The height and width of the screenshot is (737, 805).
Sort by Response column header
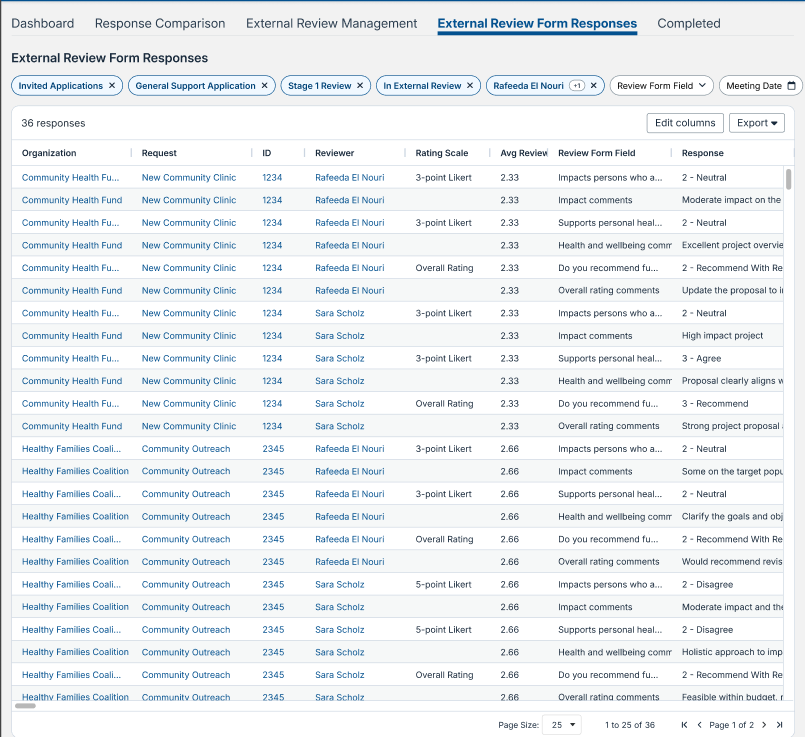tap(702, 153)
